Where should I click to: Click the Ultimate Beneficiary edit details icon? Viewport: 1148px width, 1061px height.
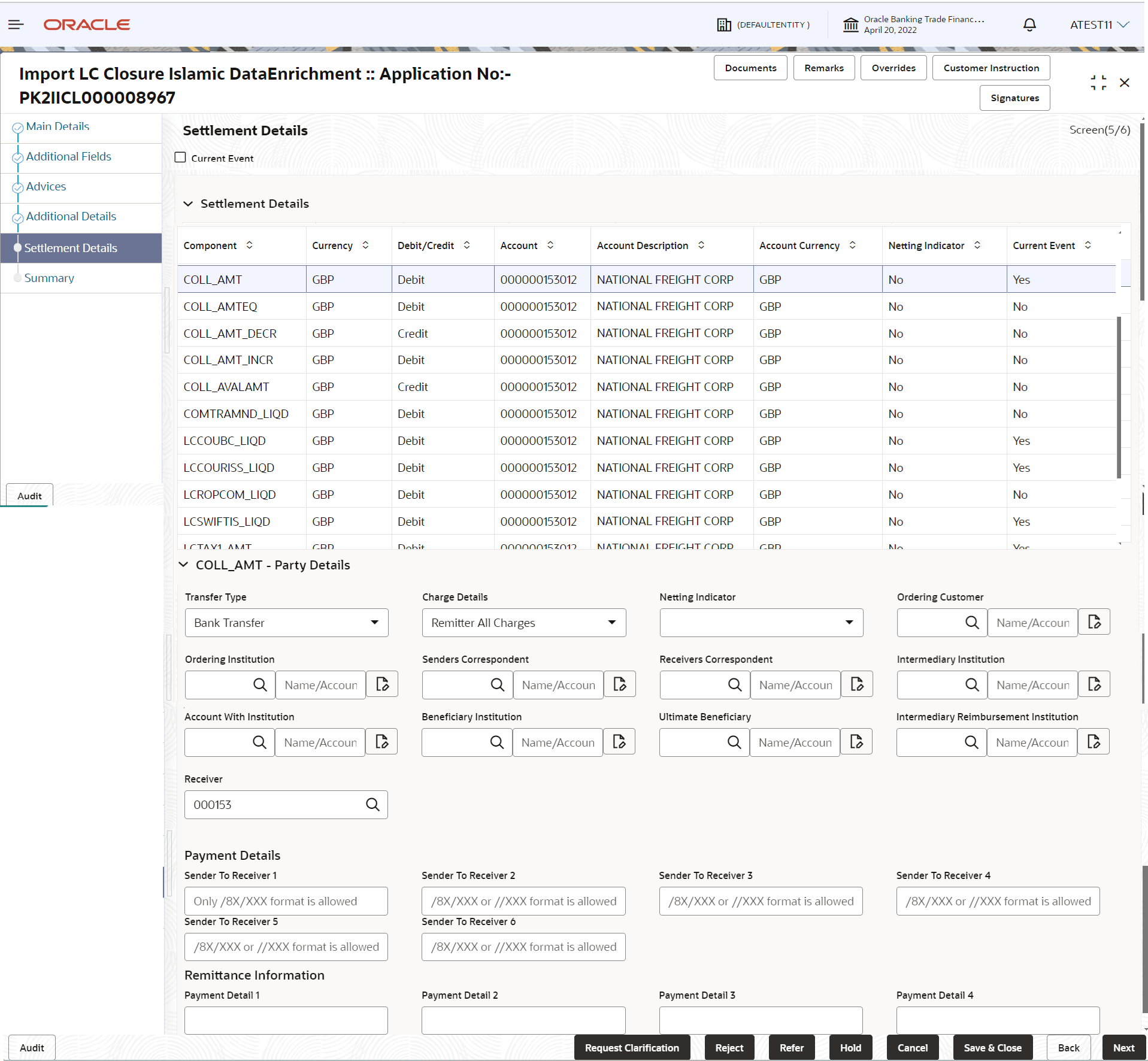pyautogui.click(x=856, y=742)
